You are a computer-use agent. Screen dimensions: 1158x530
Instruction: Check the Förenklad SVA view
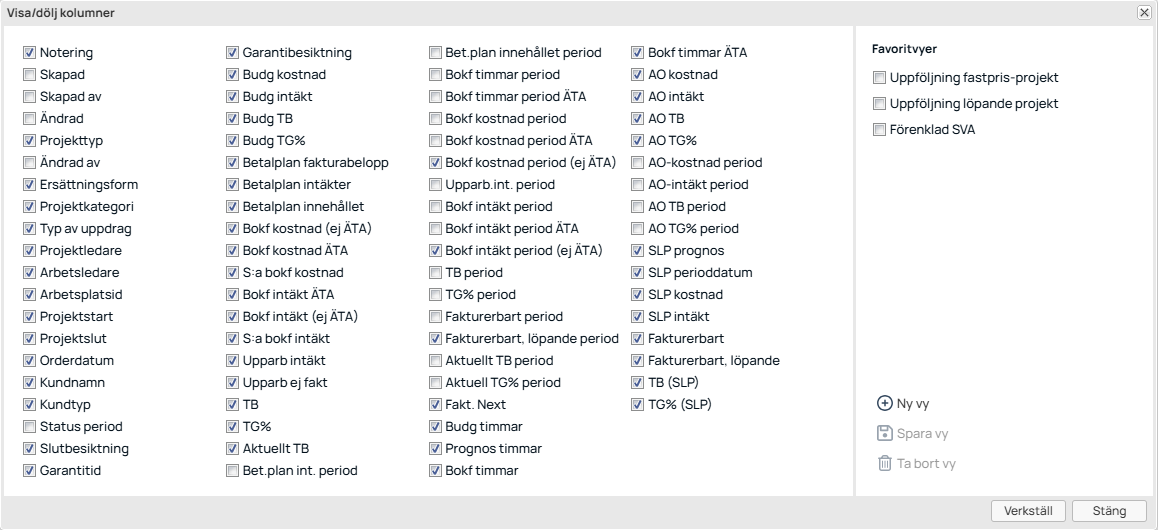click(880, 130)
